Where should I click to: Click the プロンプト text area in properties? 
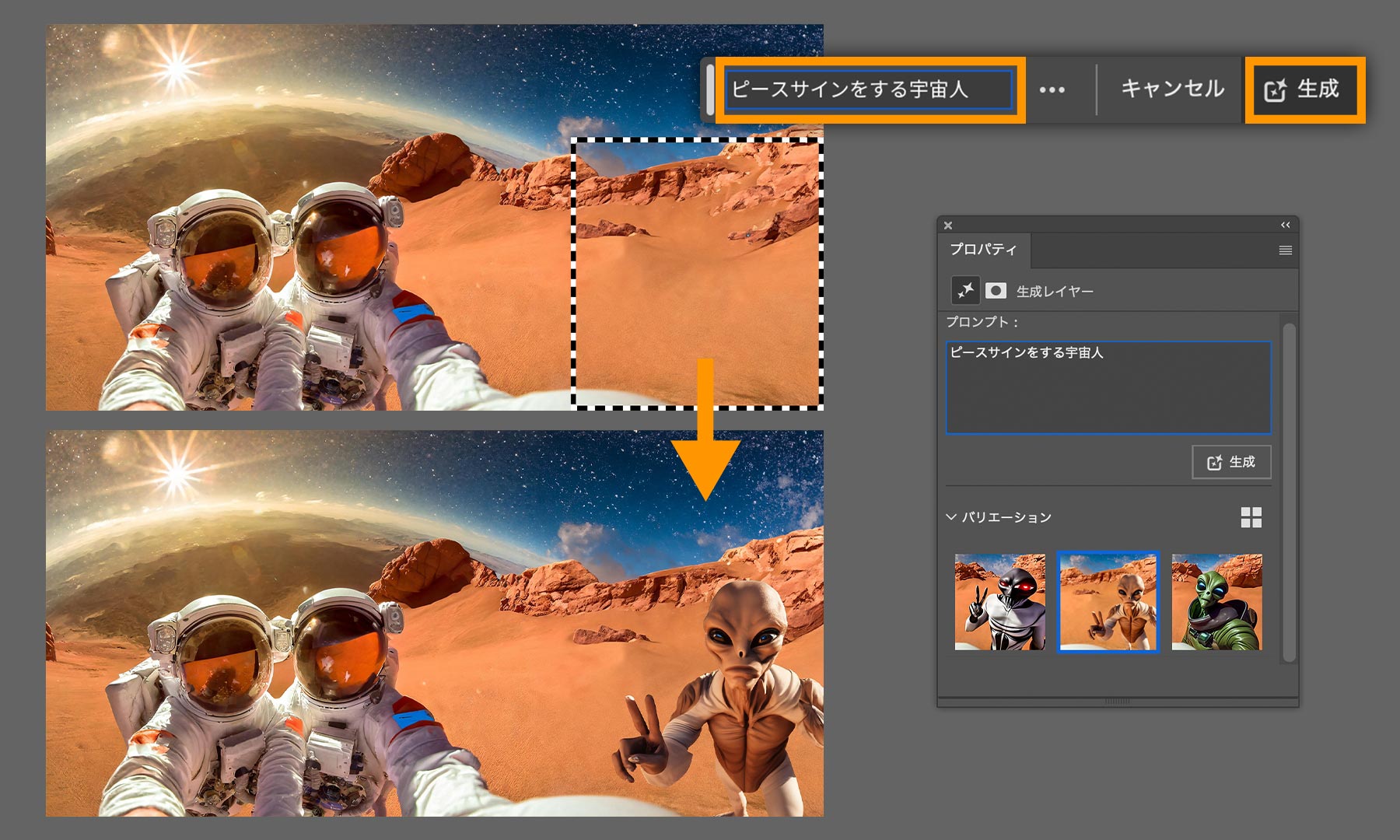[1108, 387]
